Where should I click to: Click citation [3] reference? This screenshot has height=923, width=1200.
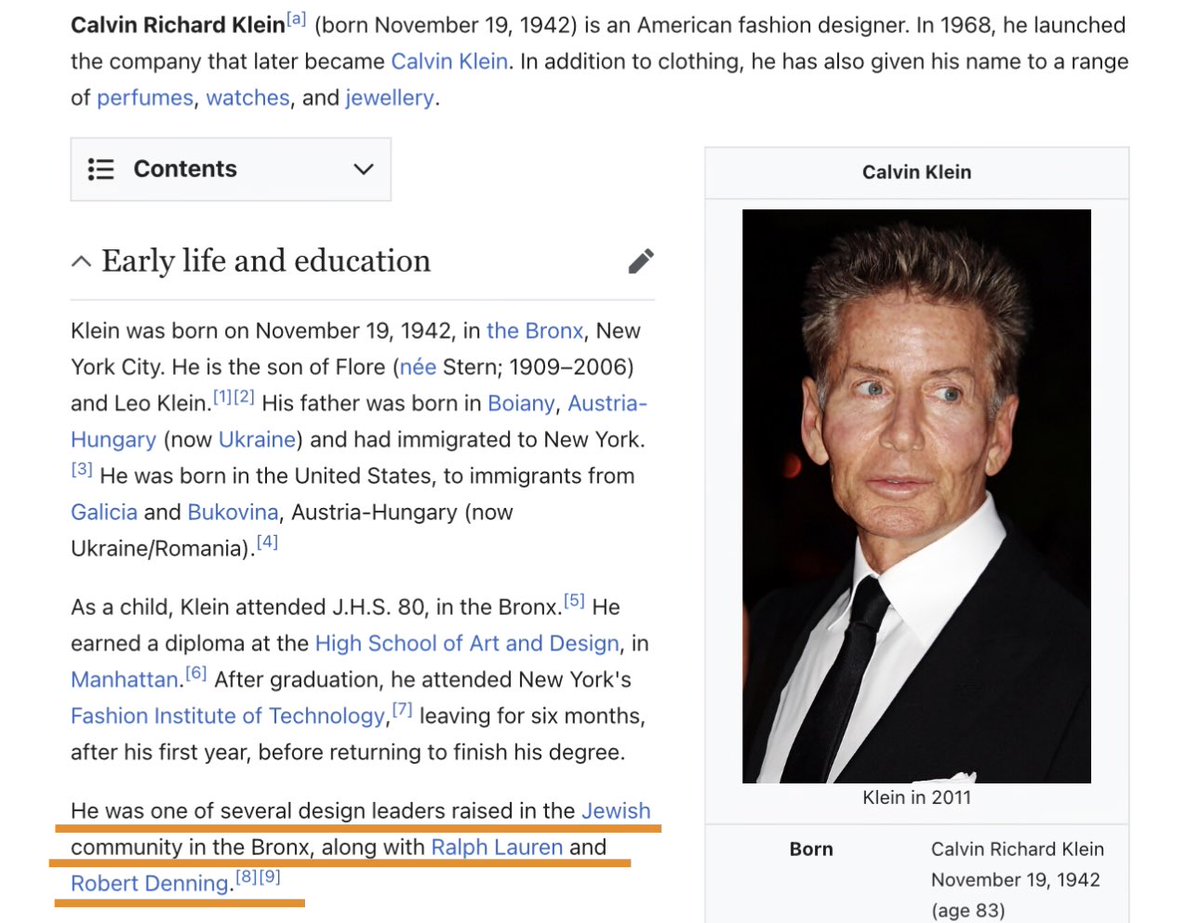pyautogui.click(x=82, y=470)
